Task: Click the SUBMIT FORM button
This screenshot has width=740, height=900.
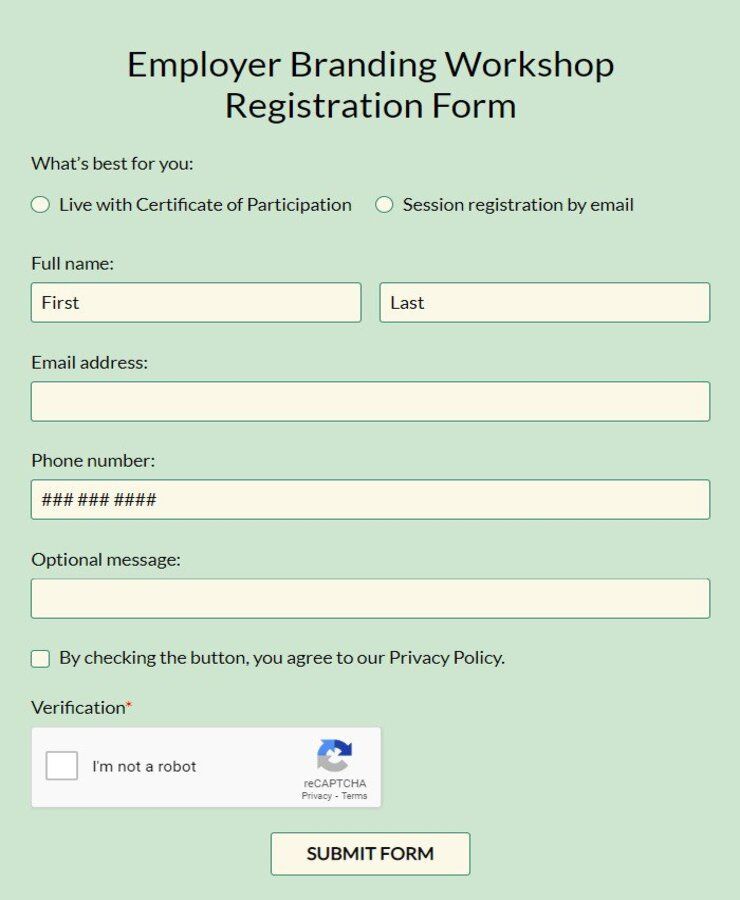Action: point(370,853)
